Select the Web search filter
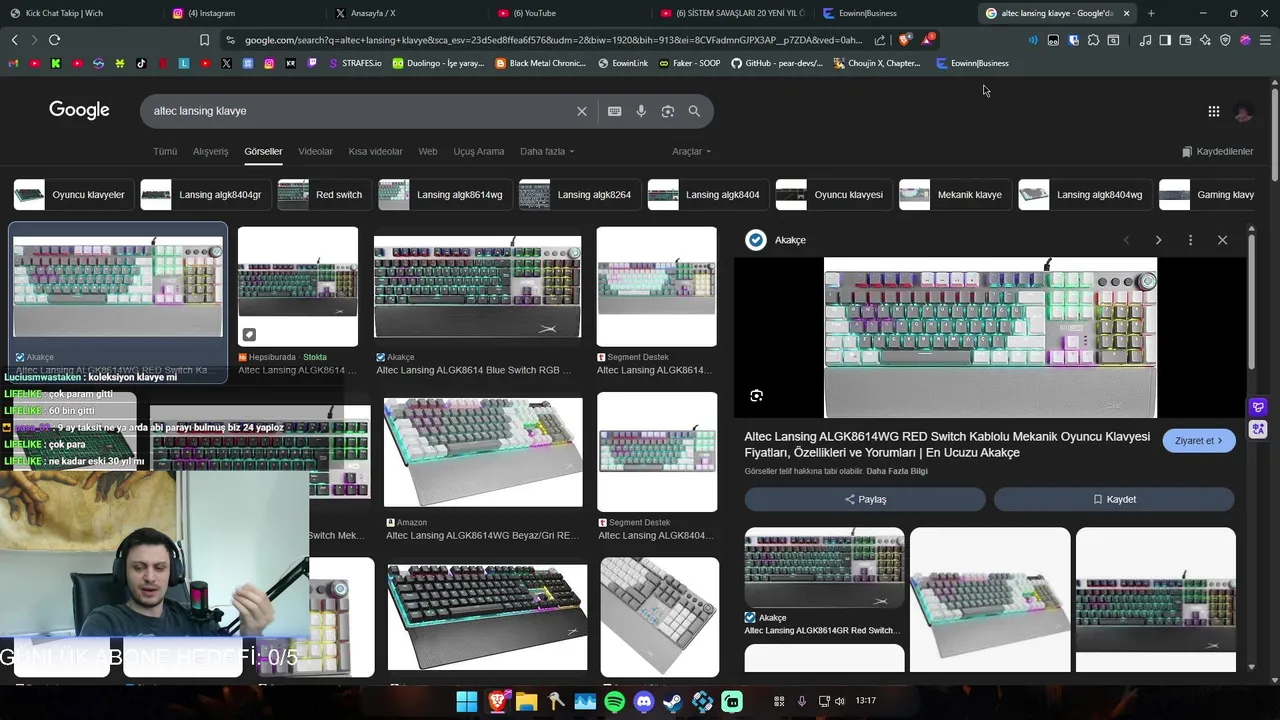The image size is (1280, 720). pyautogui.click(x=428, y=151)
